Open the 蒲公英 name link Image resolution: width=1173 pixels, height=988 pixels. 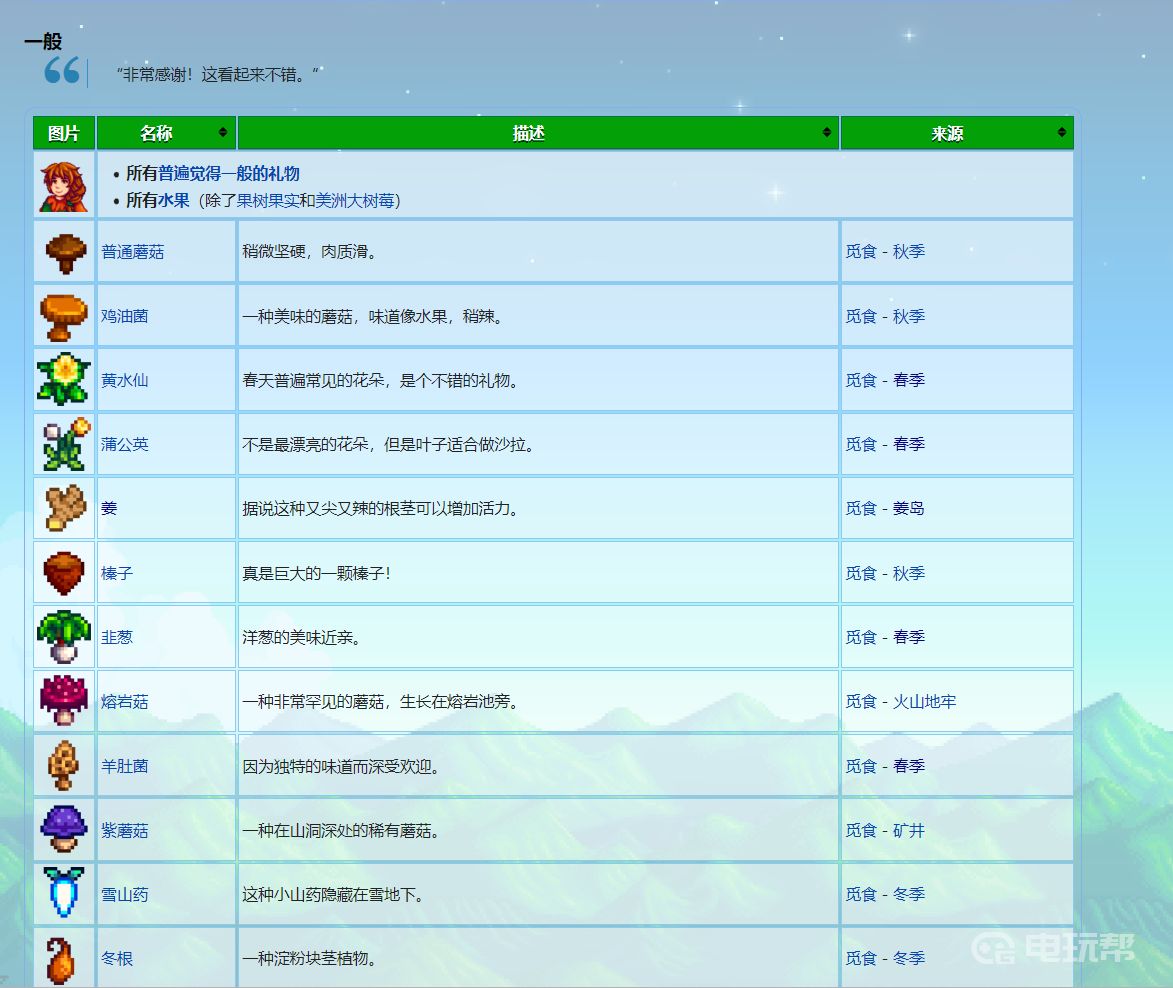pos(124,444)
